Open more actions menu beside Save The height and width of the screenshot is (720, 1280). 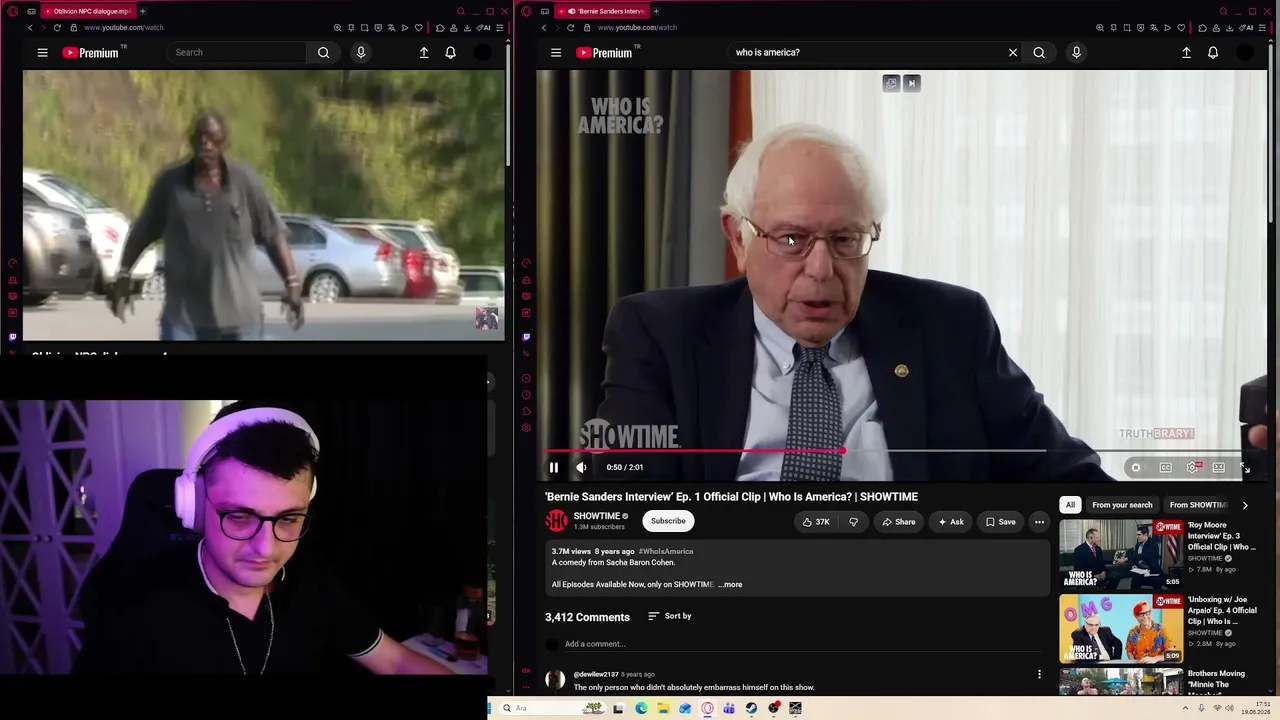click(1039, 521)
